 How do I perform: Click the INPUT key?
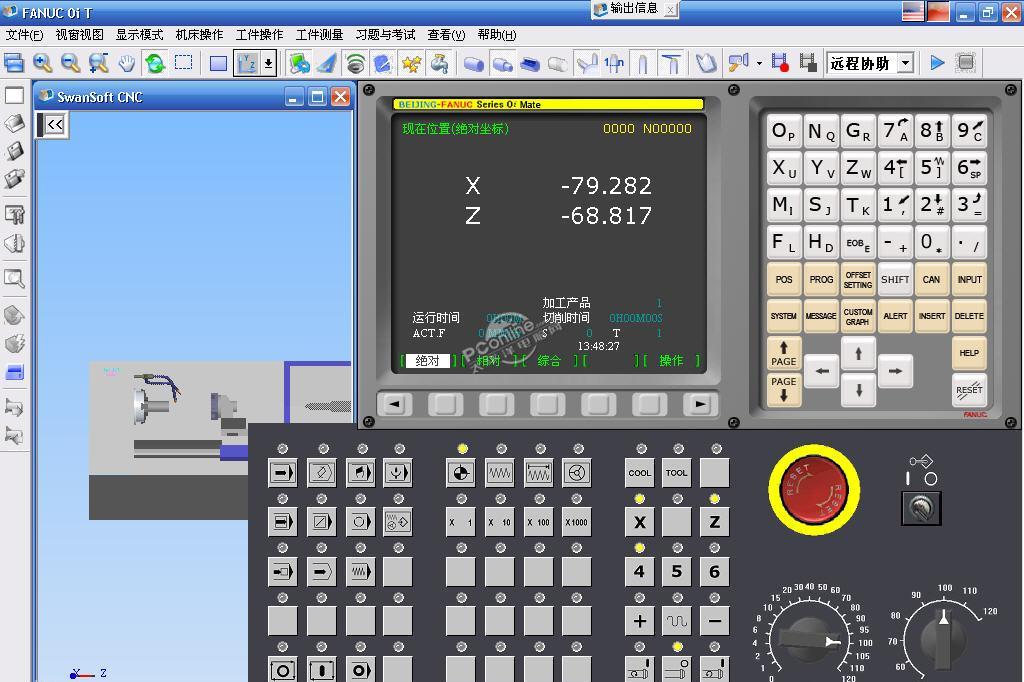pos(969,279)
